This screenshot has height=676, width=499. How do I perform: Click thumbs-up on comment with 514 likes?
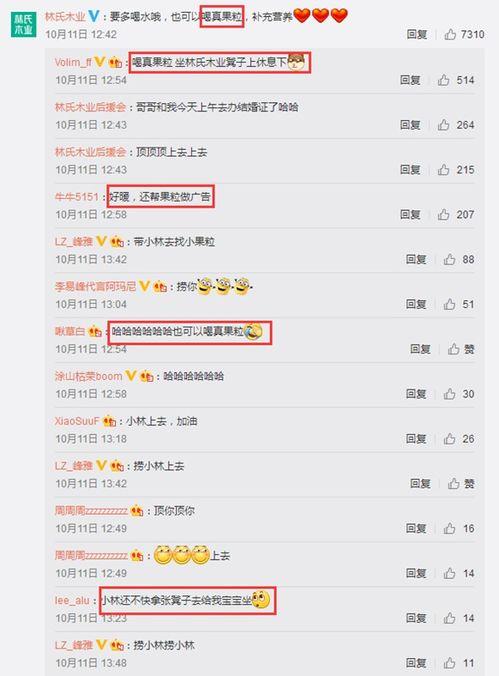(443, 80)
